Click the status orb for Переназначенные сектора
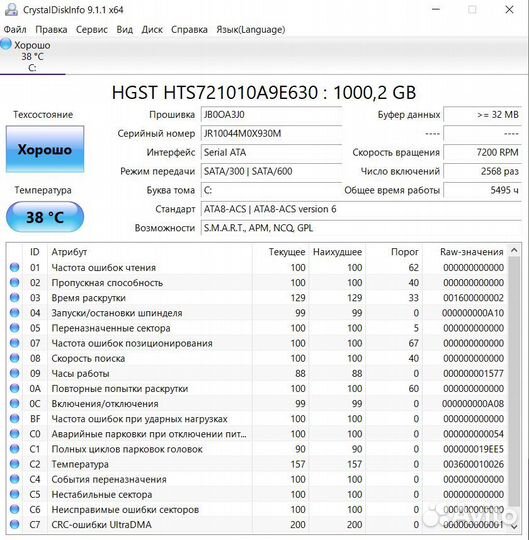 [14, 328]
